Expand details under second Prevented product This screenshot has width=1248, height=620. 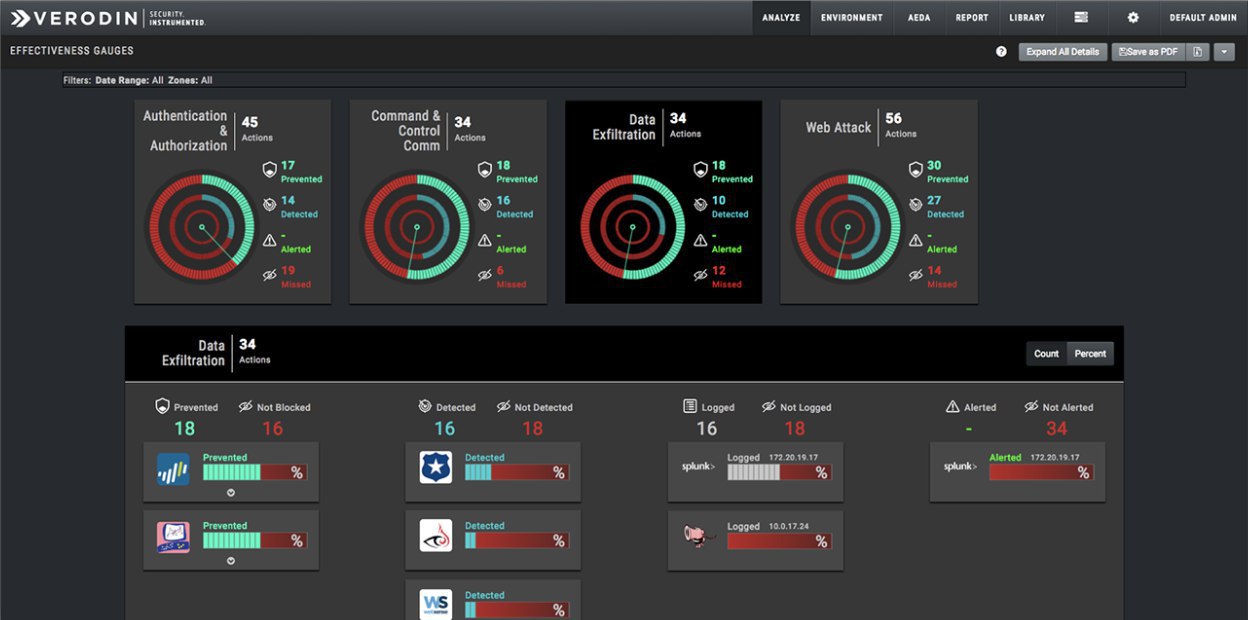pyautogui.click(x=231, y=561)
